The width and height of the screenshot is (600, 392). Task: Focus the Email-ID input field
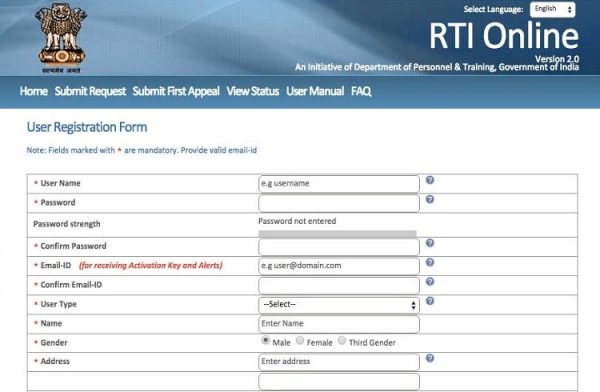(x=339, y=266)
